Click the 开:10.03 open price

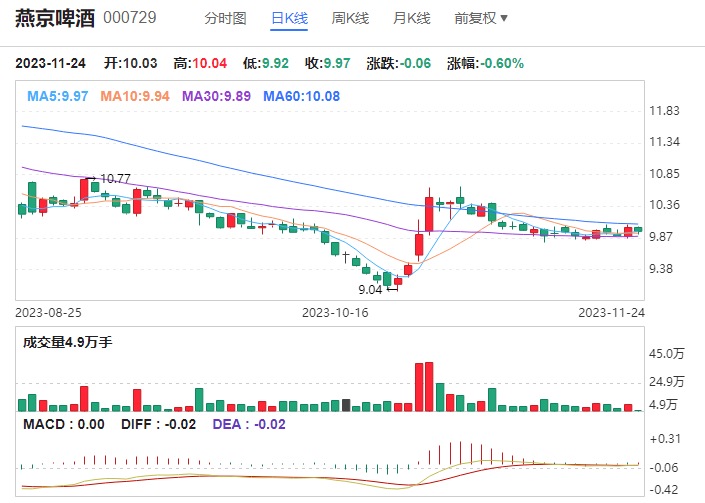(130, 63)
